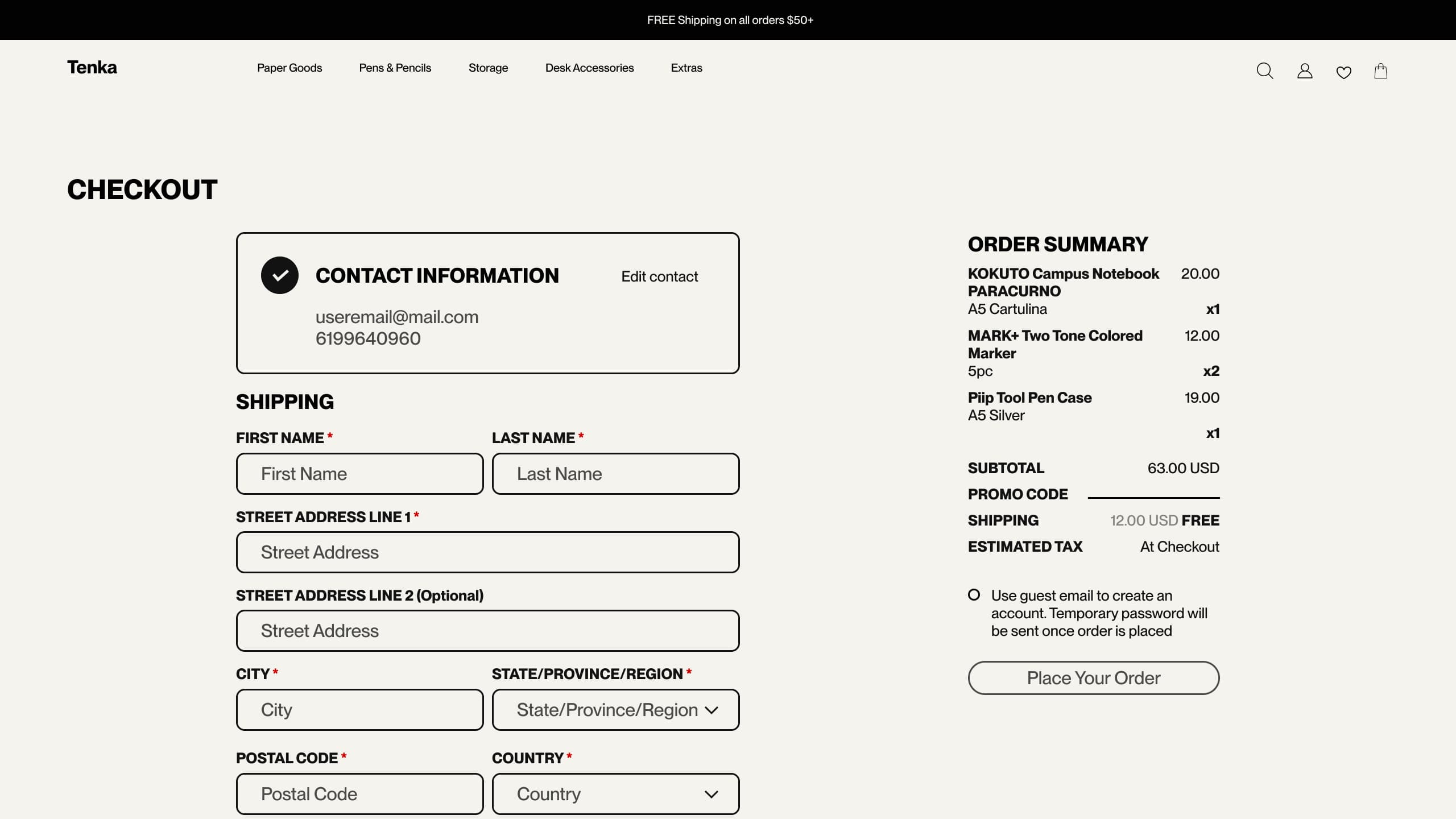The height and width of the screenshot is (819, 1456).
Task: Select guest email account creation option
Action: pyautogui.click(x=974, y=595)
